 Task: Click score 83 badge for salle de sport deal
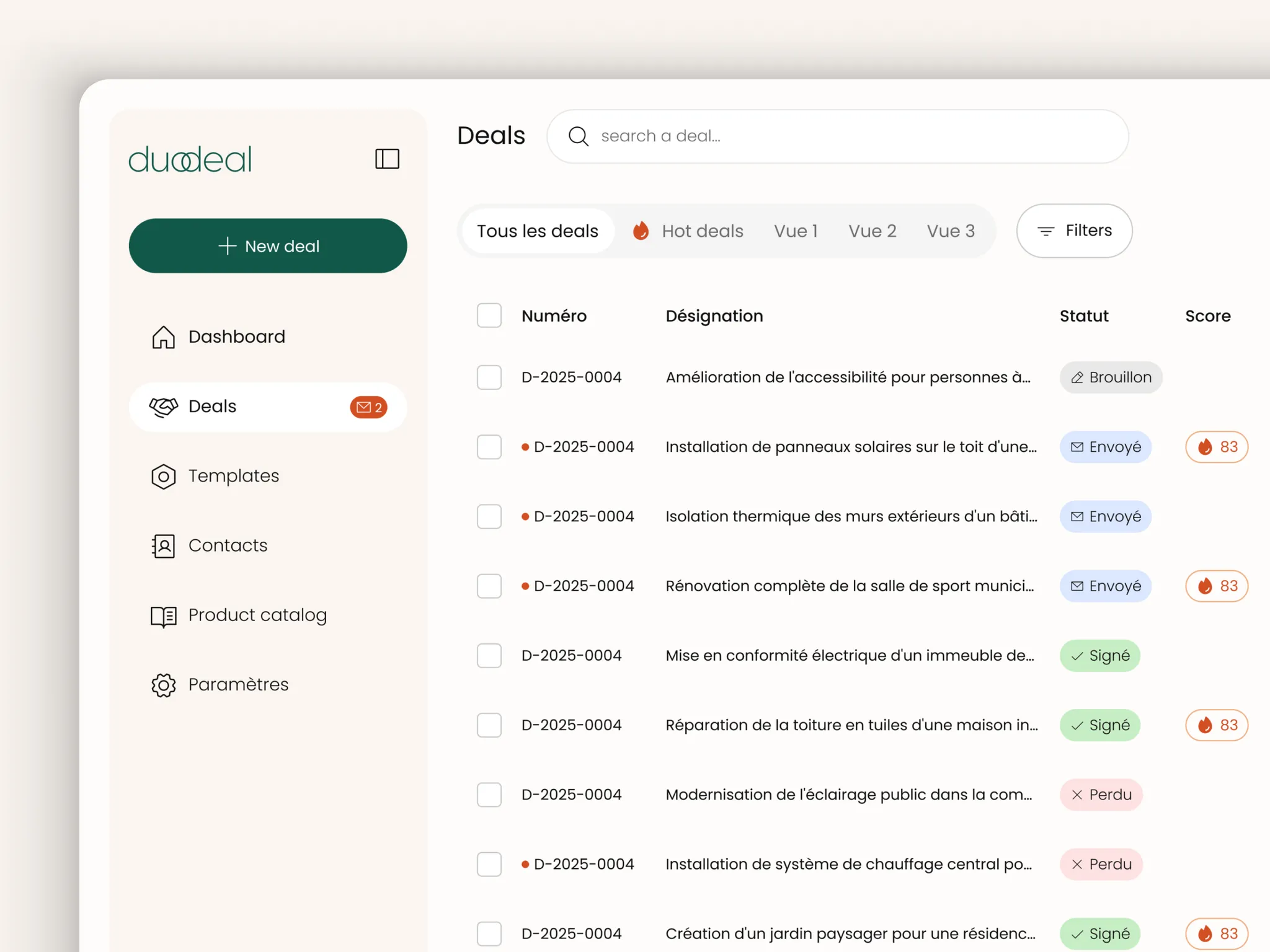1217,586
